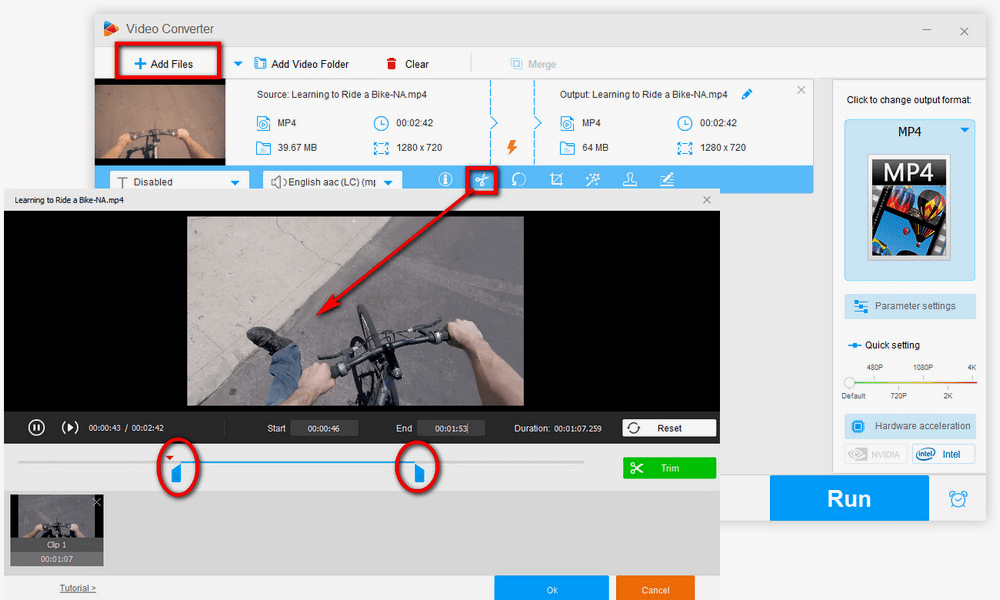Show media info via the info icon

[445, 180]
